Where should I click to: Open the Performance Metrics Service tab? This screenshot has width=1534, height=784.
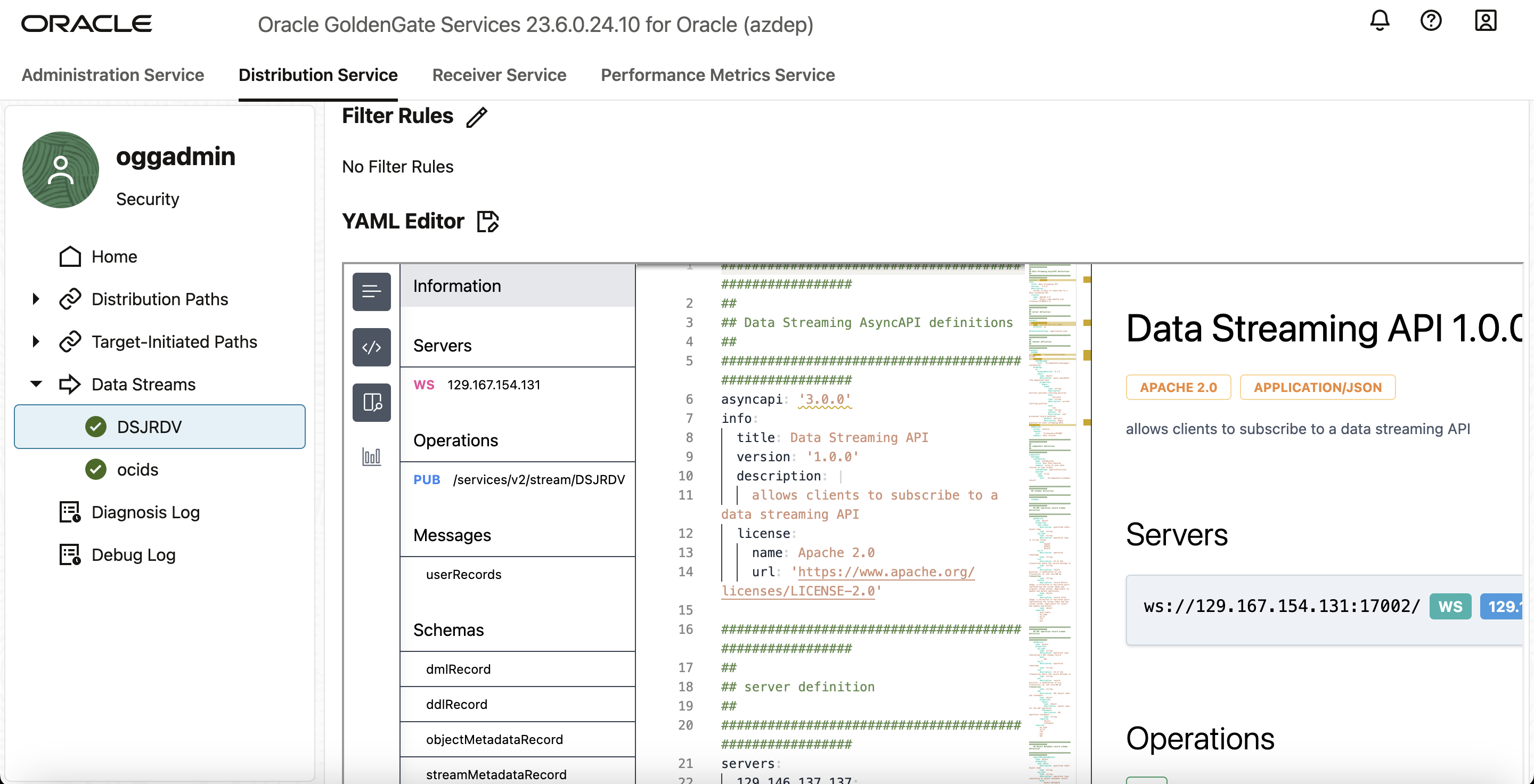point(717,75)
